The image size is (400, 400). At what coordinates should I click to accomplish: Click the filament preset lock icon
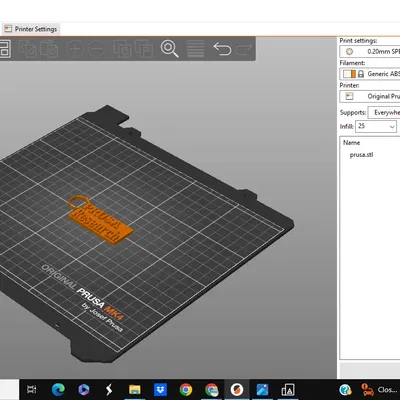pyautogui.click(x=361, y=74)
